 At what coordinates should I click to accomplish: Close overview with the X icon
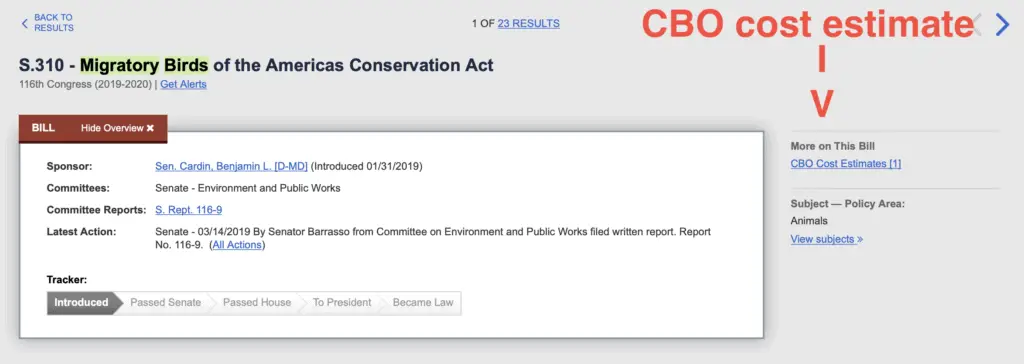click(x=150, y=128)
